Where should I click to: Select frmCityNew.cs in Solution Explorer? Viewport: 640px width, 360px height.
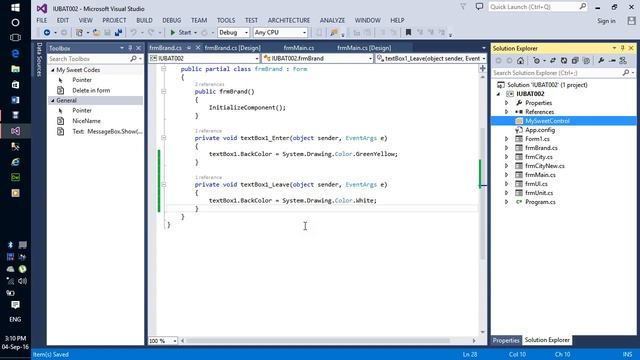[x=544, y=166]
